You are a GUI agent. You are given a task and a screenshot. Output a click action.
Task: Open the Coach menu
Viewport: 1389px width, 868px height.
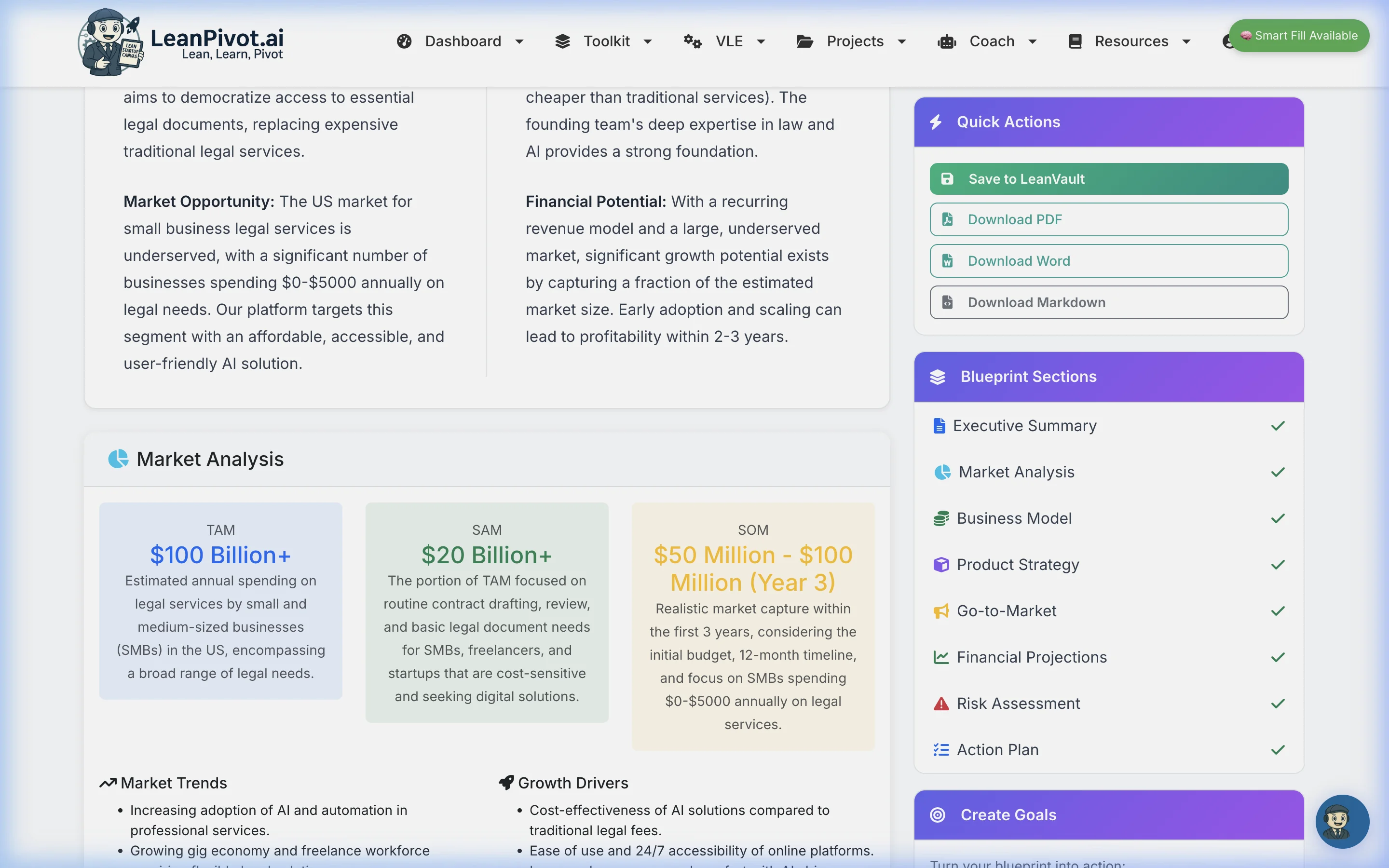click(991, 41)
